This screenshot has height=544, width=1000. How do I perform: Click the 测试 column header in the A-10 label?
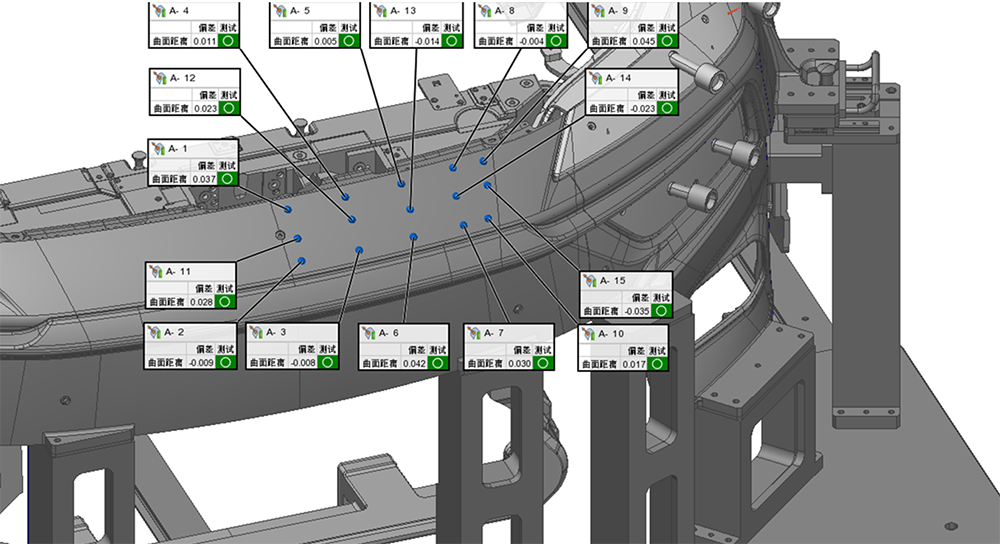pyautogui.click(x=658, y=349)
